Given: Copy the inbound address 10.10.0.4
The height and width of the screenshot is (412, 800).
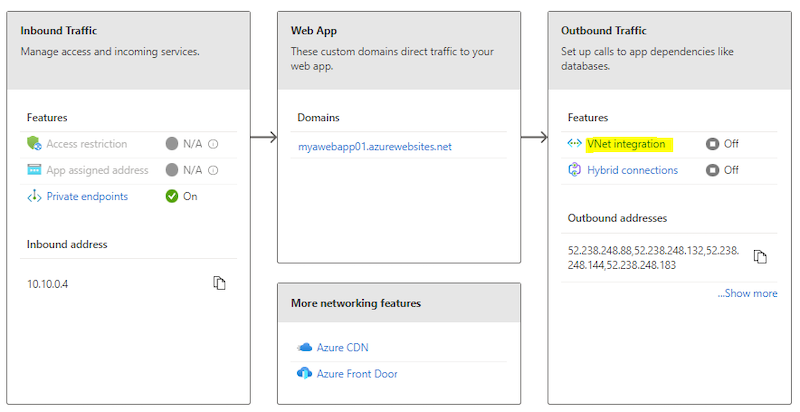Looking at the screenshot, I should click(x=220, y=283).
